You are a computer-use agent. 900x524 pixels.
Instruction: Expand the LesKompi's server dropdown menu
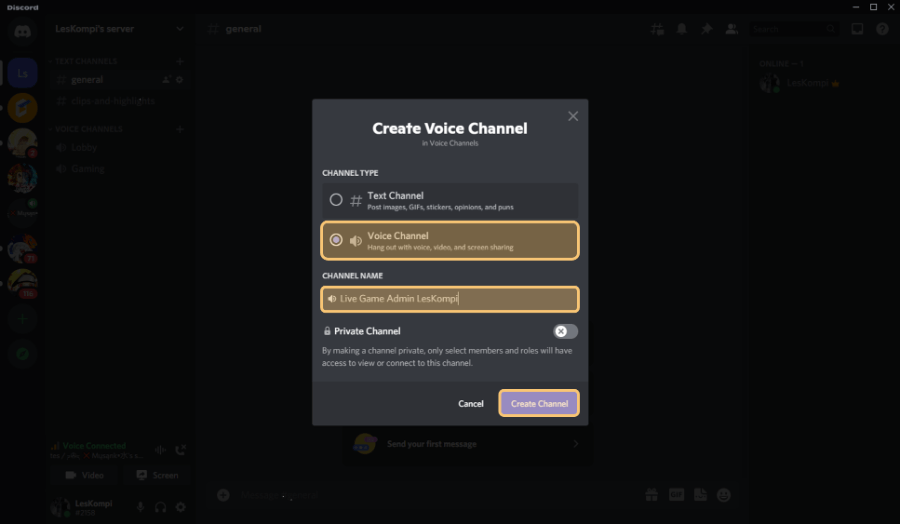(x=180, y=29)
